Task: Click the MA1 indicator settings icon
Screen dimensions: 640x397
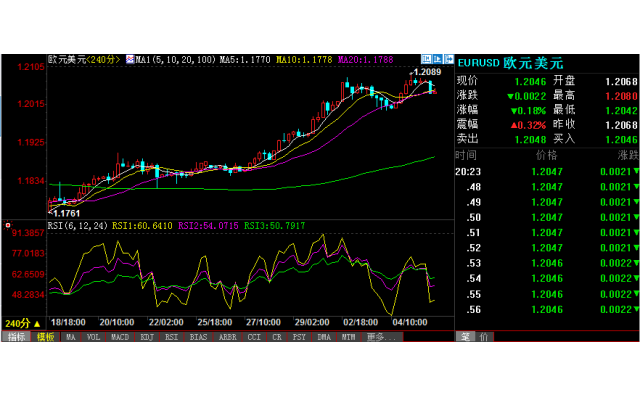Action: (130, 60)
